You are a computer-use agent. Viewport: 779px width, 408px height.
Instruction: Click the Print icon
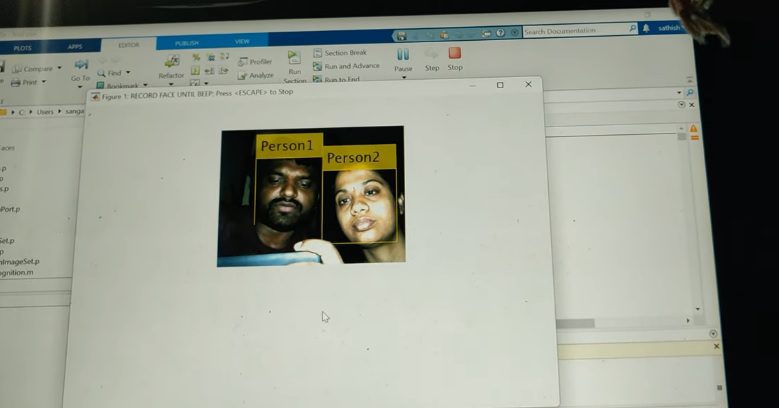point(16,82)
